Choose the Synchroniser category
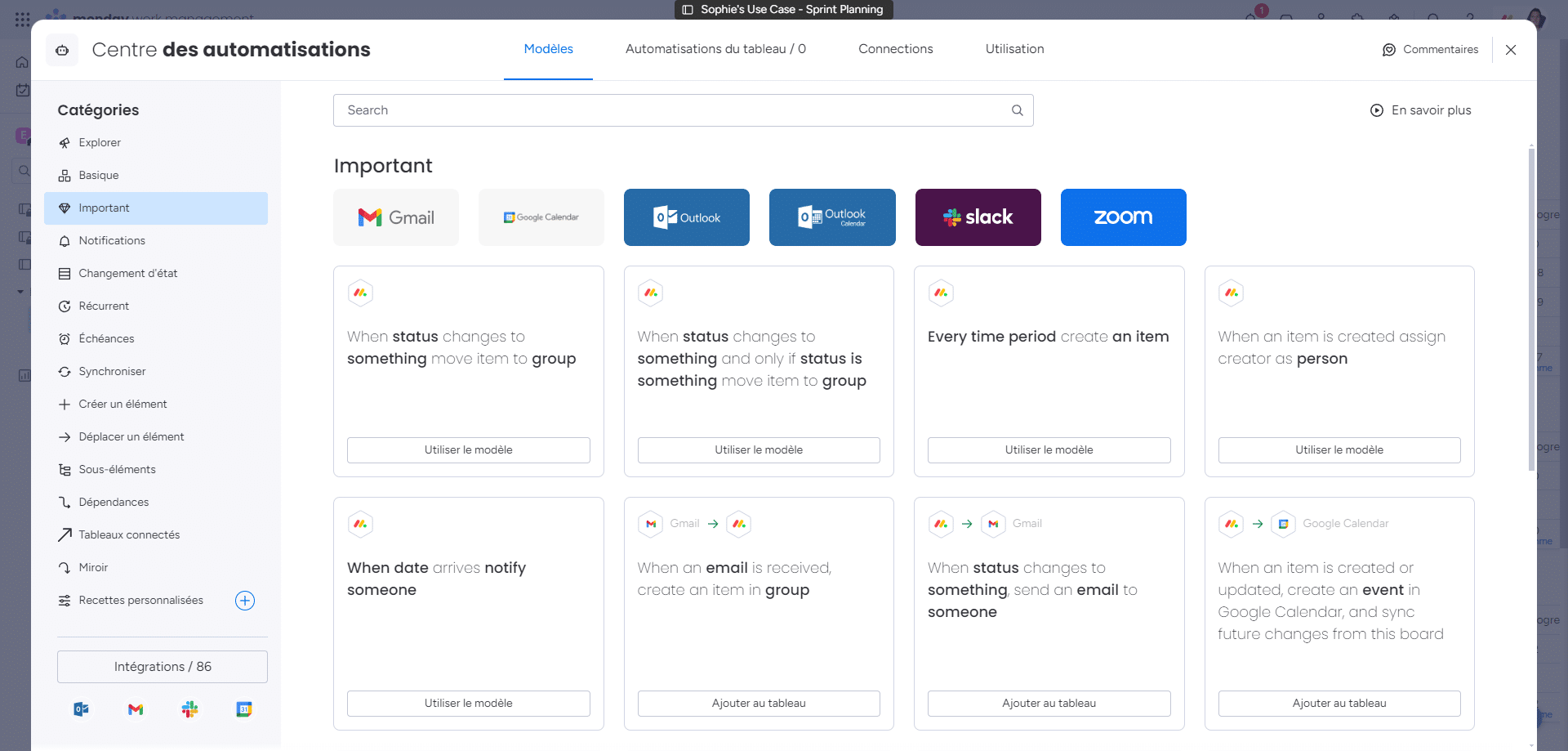 click(155, 372)
